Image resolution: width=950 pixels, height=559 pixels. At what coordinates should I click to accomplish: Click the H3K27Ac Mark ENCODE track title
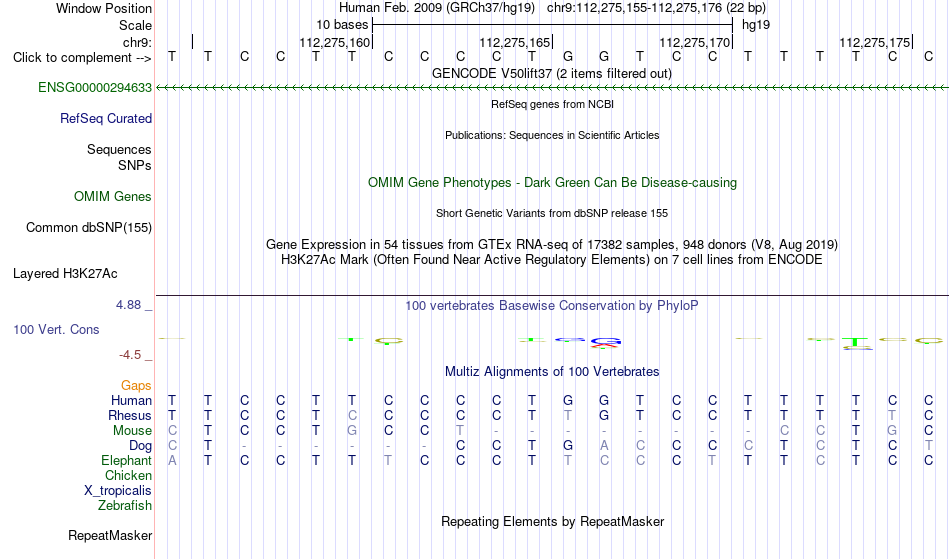552,260
